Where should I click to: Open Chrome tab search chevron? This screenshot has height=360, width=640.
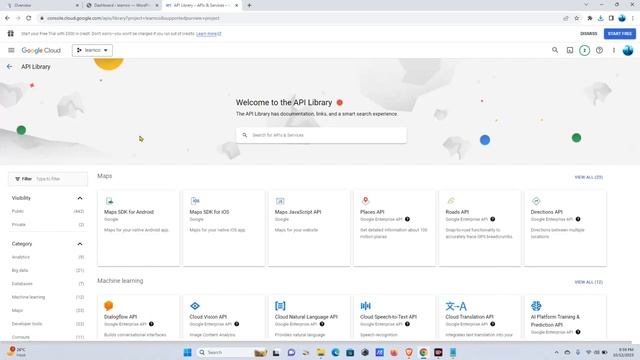(x=586, y=4)
